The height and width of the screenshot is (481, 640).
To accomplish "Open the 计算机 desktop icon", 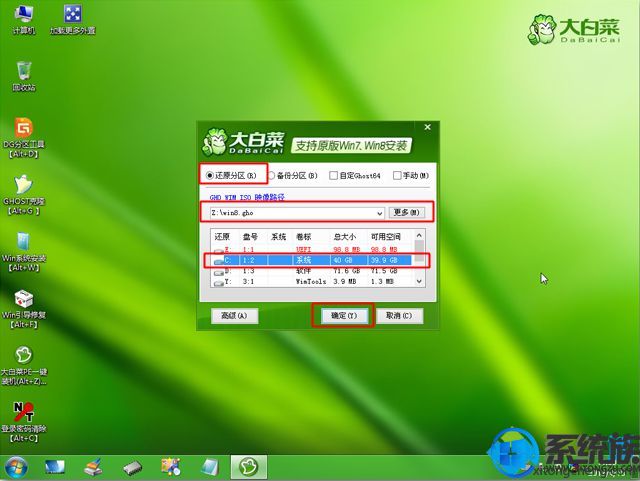I will [24, 19].
